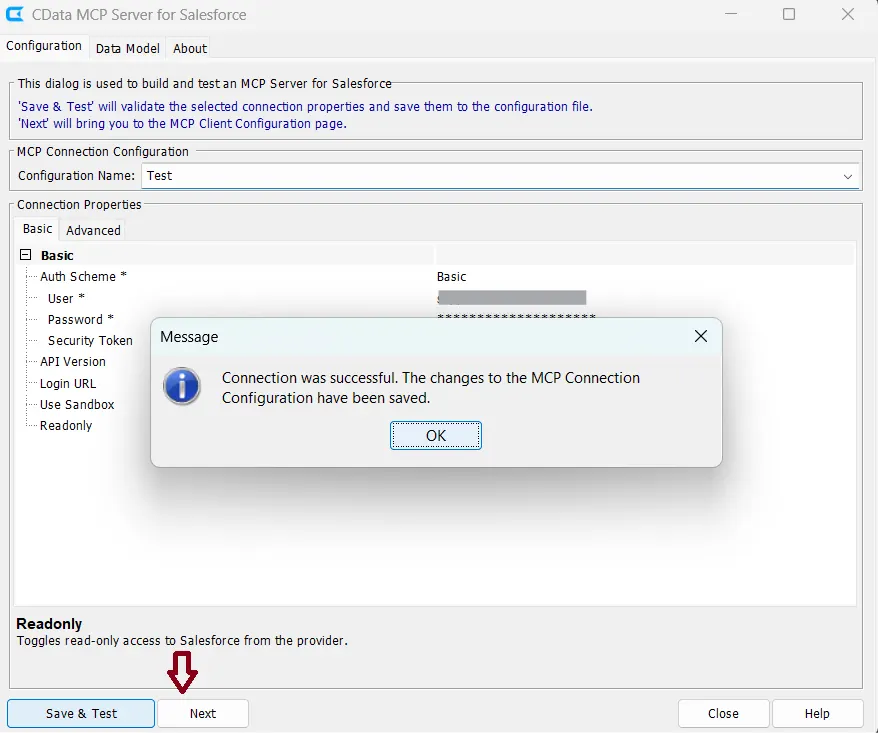Click OK in the Message dialog

436,435
